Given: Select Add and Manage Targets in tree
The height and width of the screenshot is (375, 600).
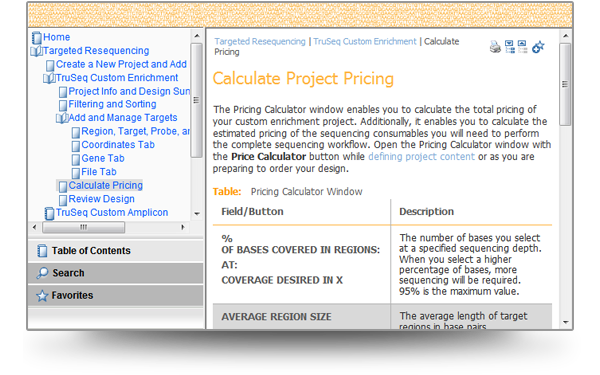Looking at the screenshot, I should point(123,117).
